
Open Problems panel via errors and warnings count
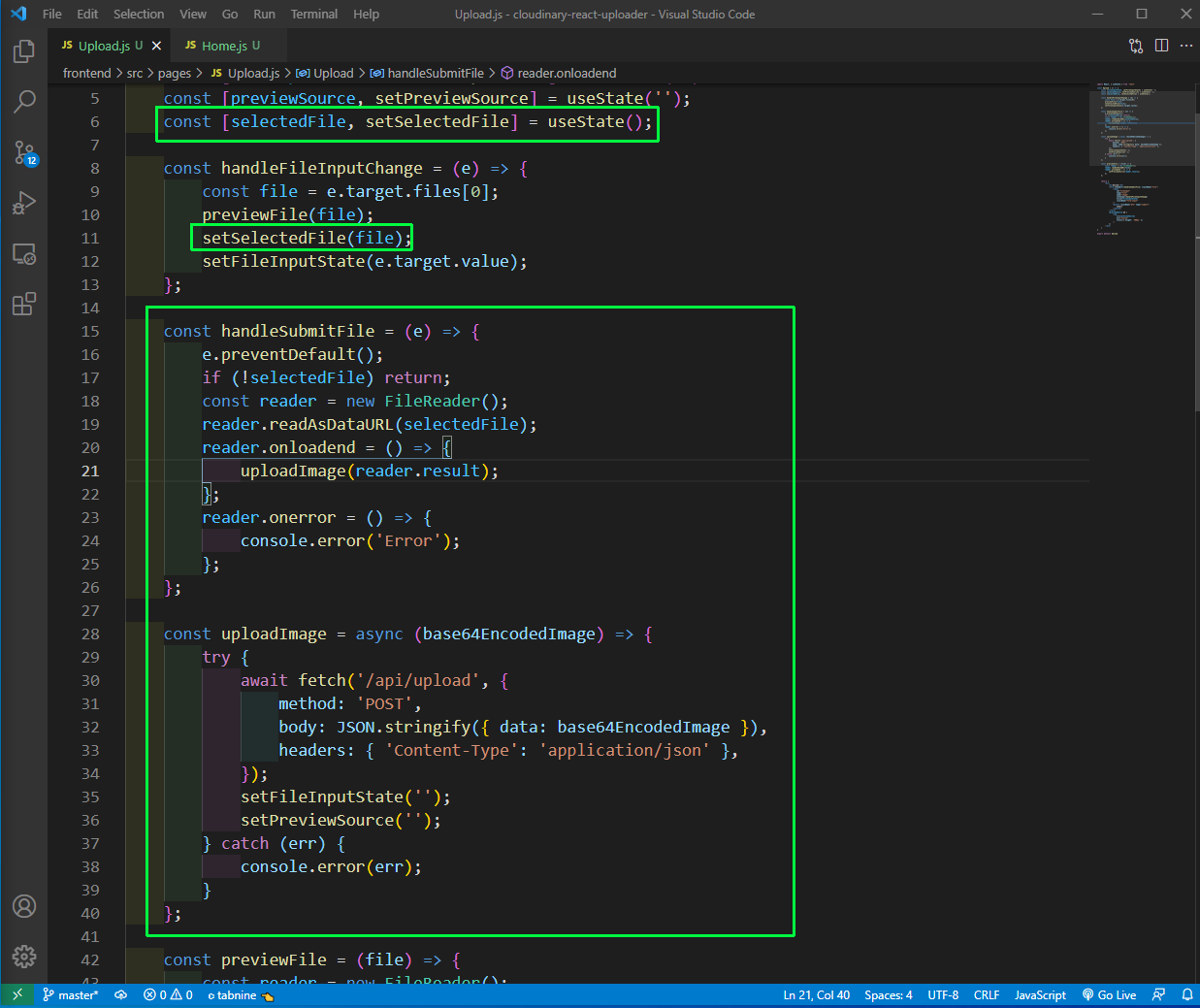pos(168,994)
